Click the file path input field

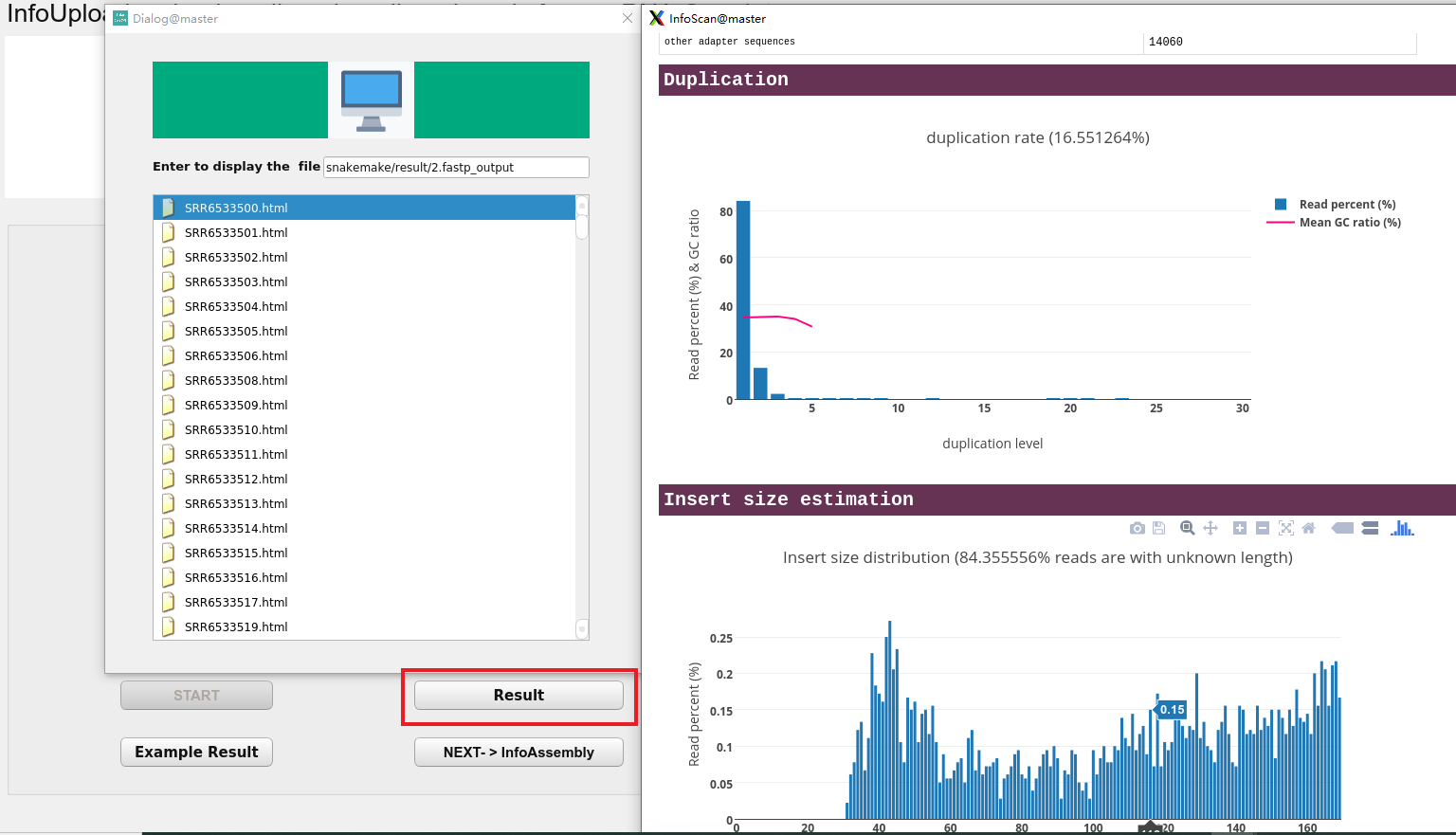pos(456,167)
